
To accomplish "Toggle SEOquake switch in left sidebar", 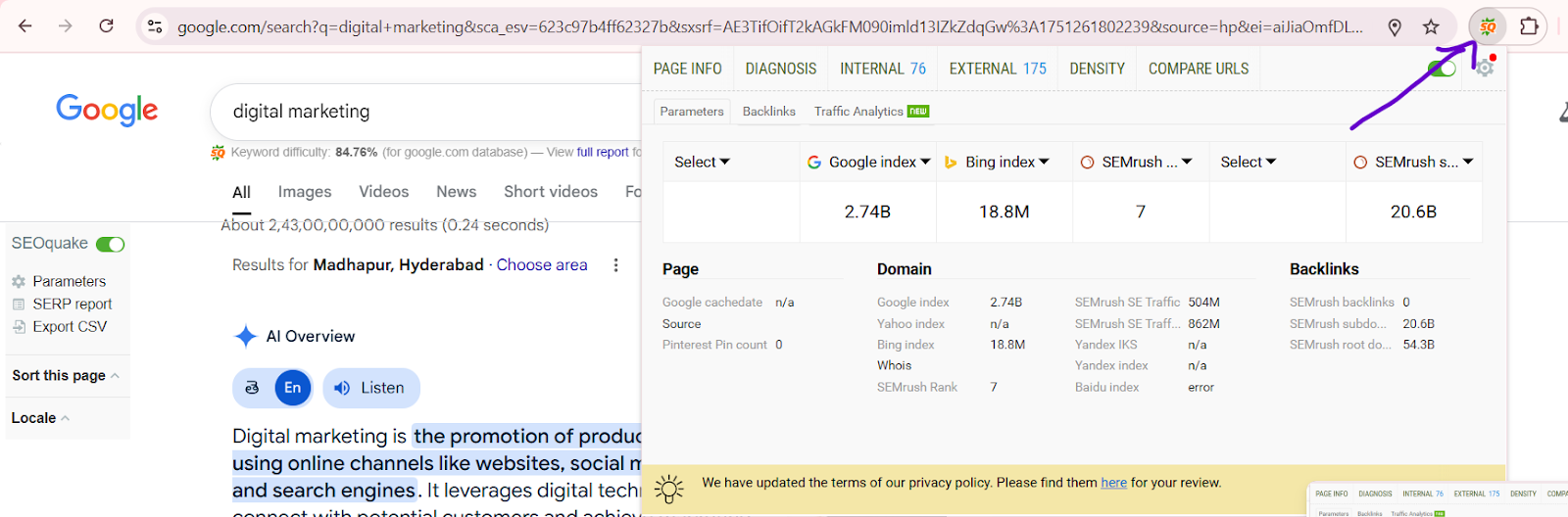I will coord(110,244).
